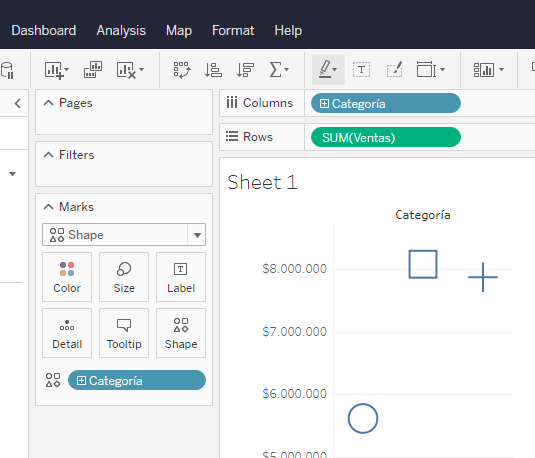Screen dimensions: 535x458
Task: Open the Totals sigma toolbar icon
Action: (279, 70)
